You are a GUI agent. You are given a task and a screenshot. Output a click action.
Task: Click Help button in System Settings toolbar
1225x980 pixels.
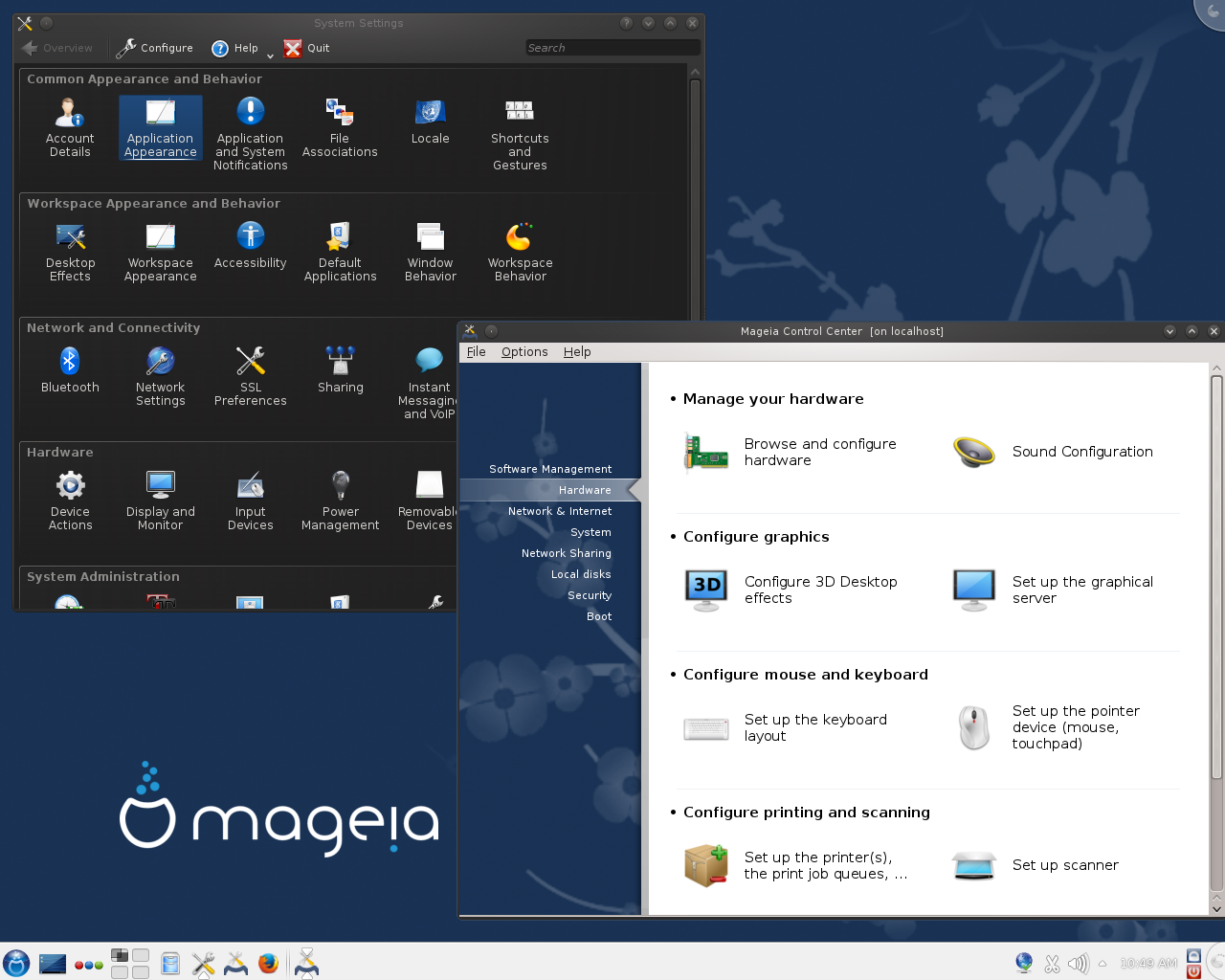(235, 48)
